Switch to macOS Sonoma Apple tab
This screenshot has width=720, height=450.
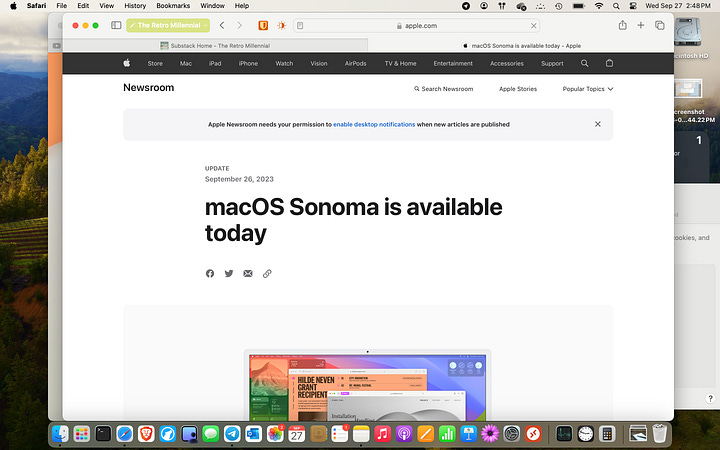[521, 45]
